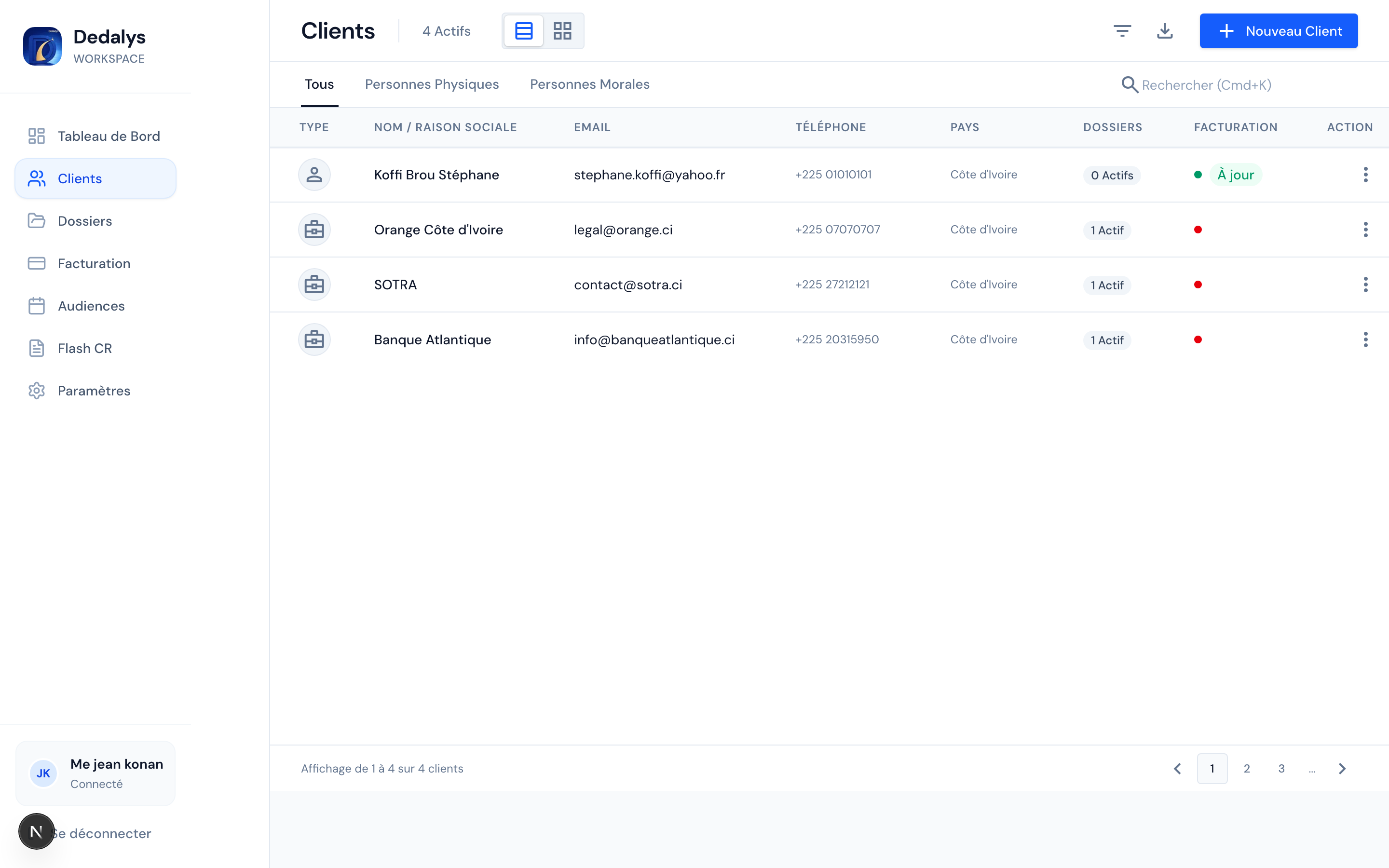Open actions menu for Banque Atlantique
The image size is (1389, 868).
click(1365, 339)
